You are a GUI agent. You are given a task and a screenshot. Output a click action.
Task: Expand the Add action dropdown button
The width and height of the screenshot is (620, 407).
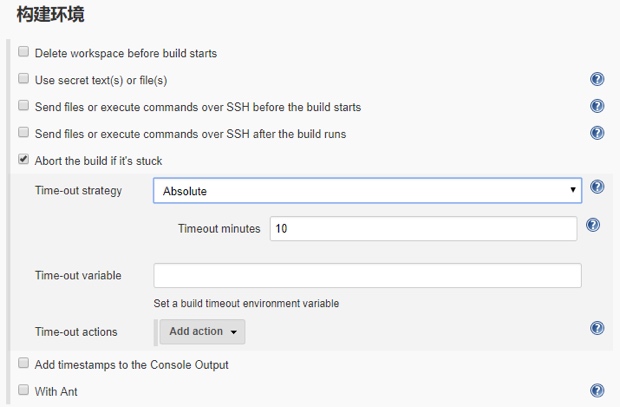tap(203, 332)
